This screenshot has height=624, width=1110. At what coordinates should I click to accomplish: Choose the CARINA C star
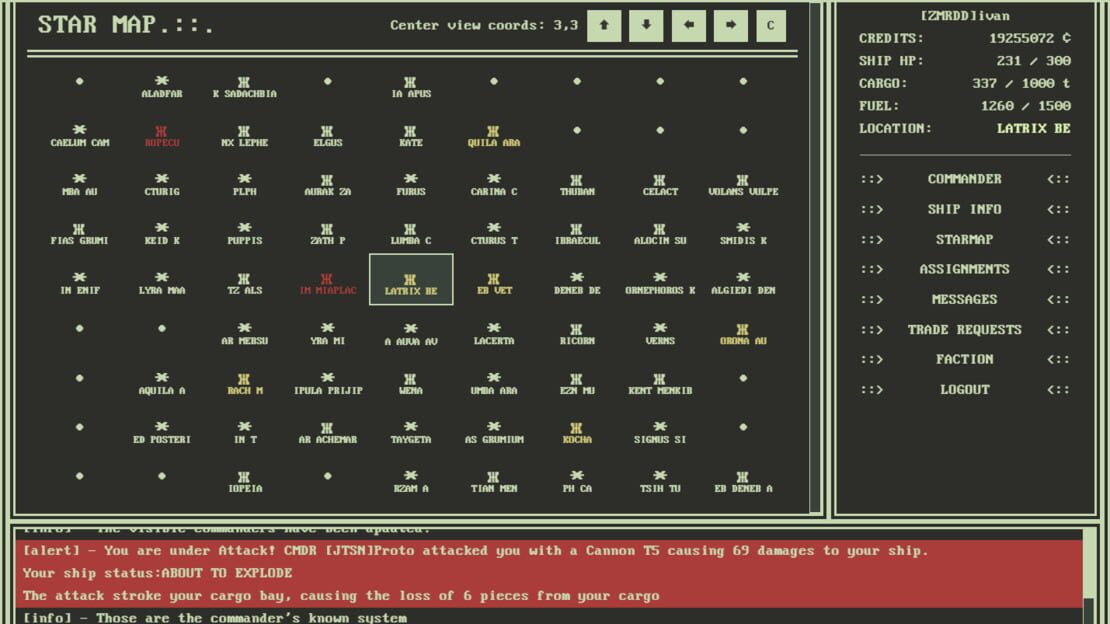[x=493, y=185]
